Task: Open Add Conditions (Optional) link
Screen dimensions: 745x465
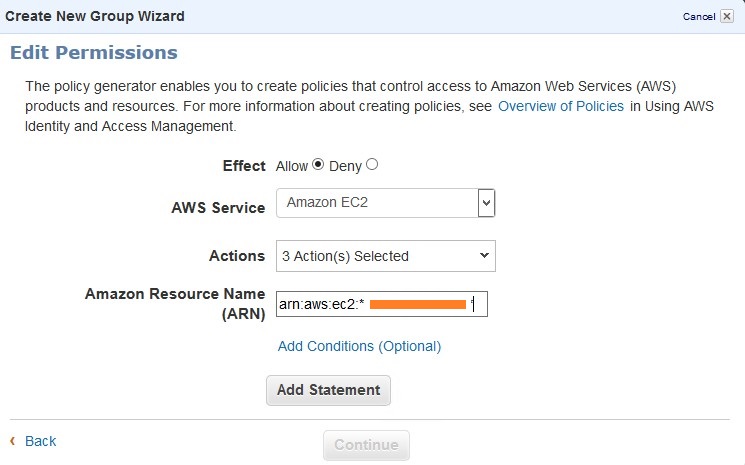Action: tap(359, 346)
